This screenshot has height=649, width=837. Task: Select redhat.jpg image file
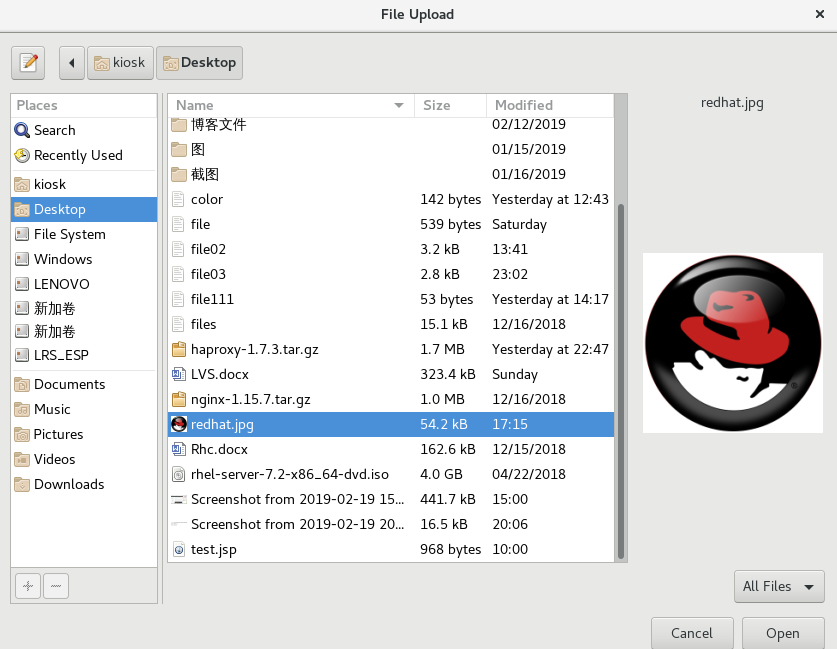pyautogui.click(x=391, y=424)
